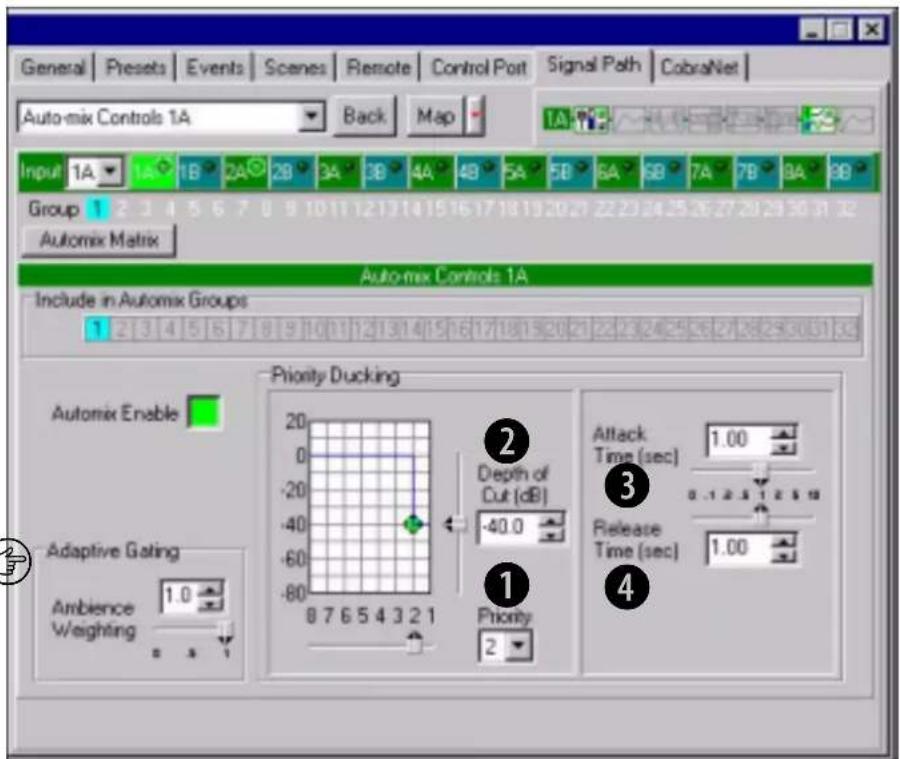
Task: Include channel in Automix Group 5
Action: (x=193, y=330)
